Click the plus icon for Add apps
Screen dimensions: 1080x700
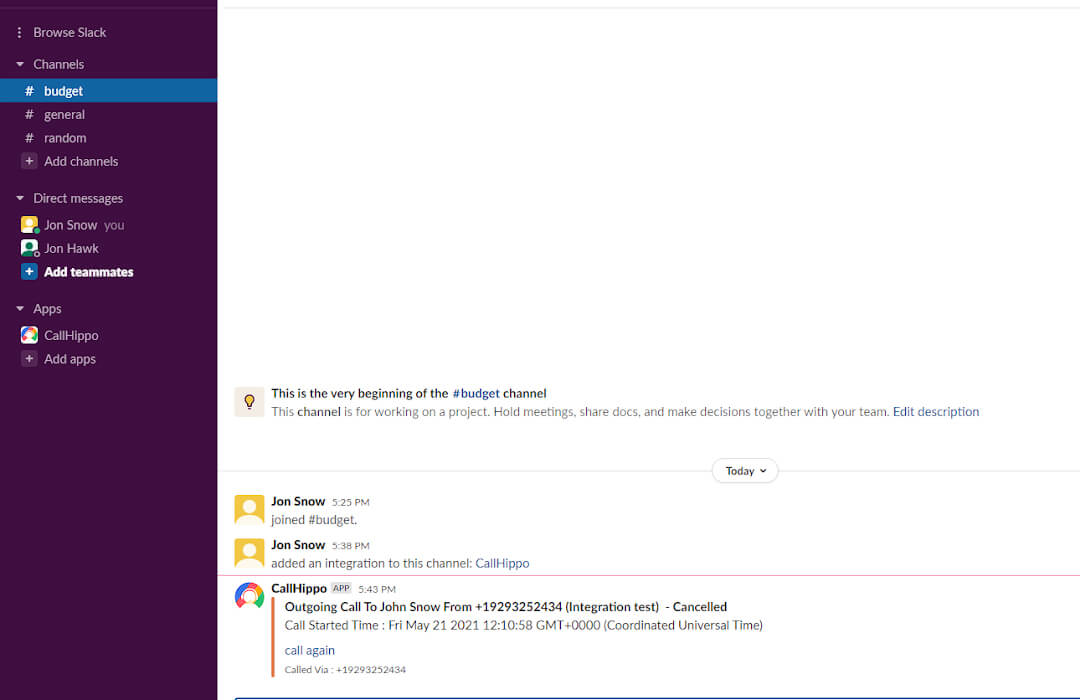tap(29, 358)
